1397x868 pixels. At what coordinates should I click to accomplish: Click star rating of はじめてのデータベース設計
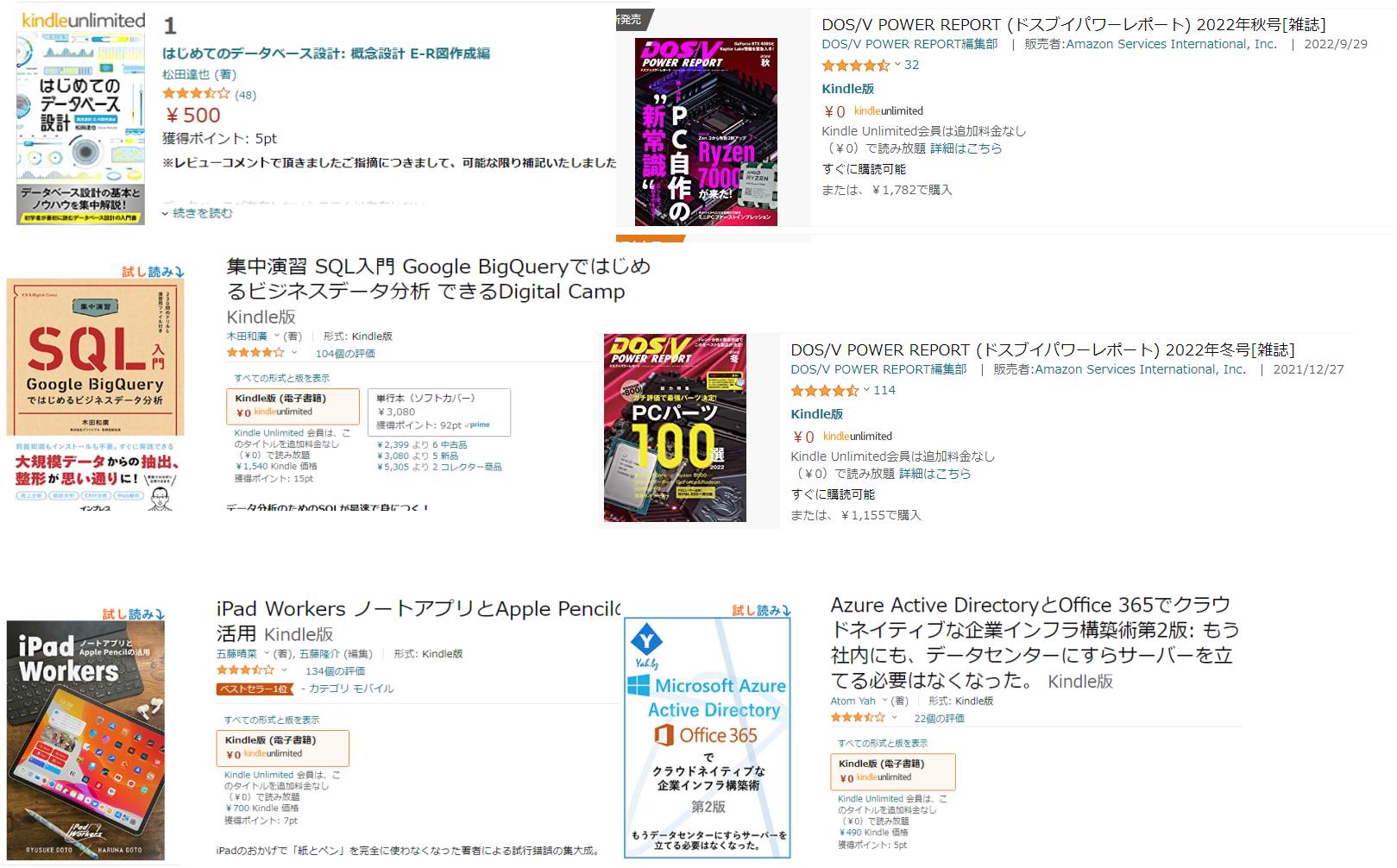point(196,94)
